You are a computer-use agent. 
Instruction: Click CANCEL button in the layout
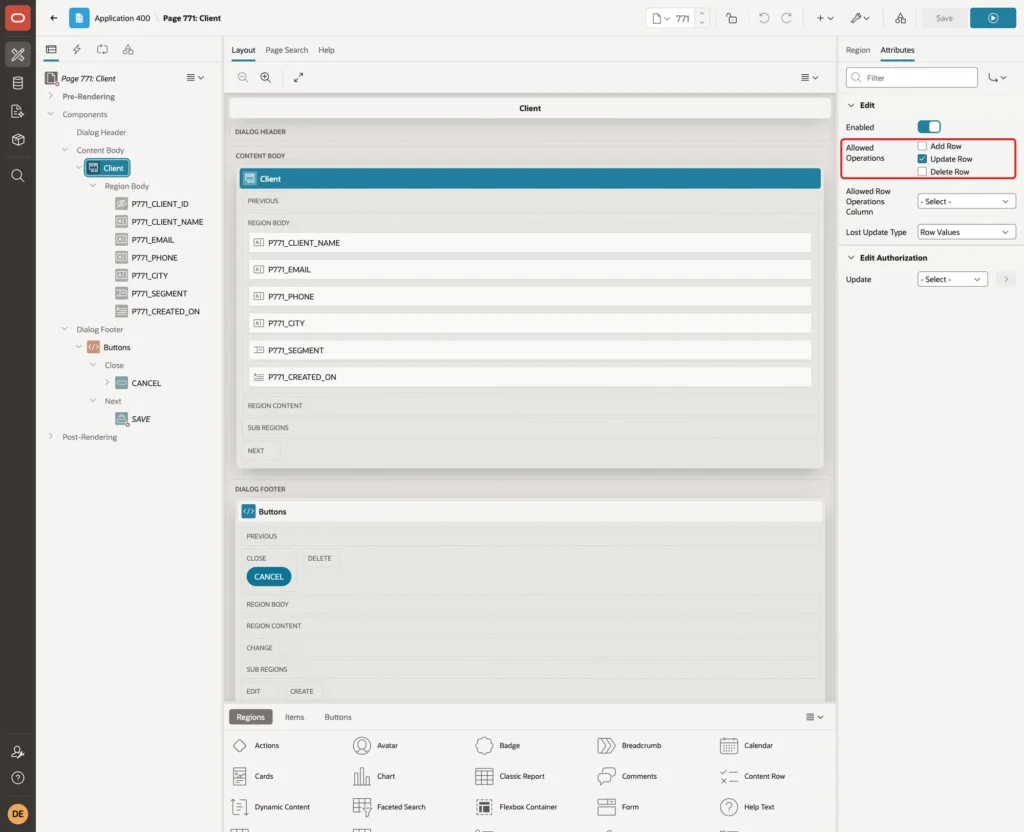tap(268, 577)
